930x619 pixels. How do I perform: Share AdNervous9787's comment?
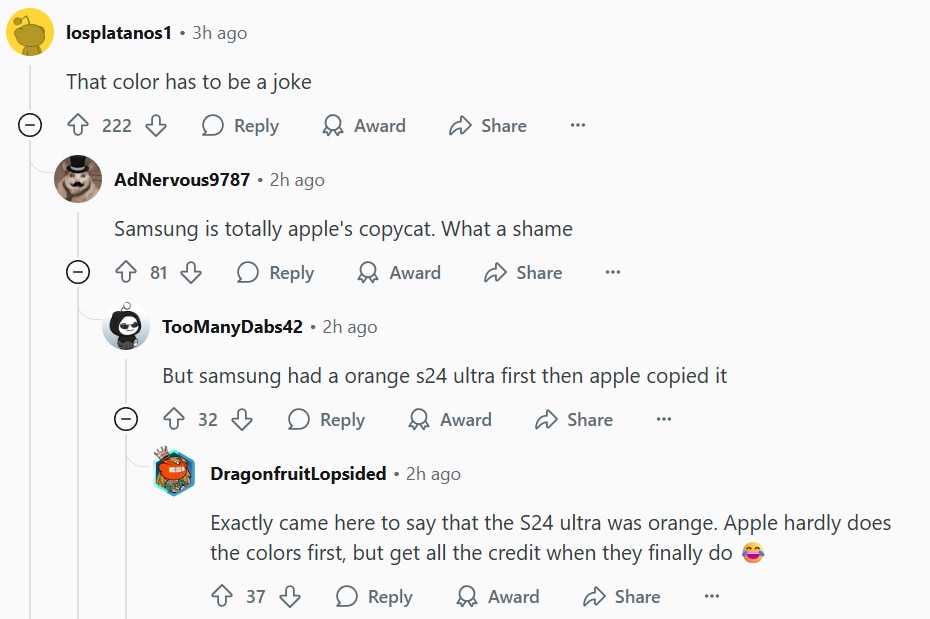tap(523, 273)
